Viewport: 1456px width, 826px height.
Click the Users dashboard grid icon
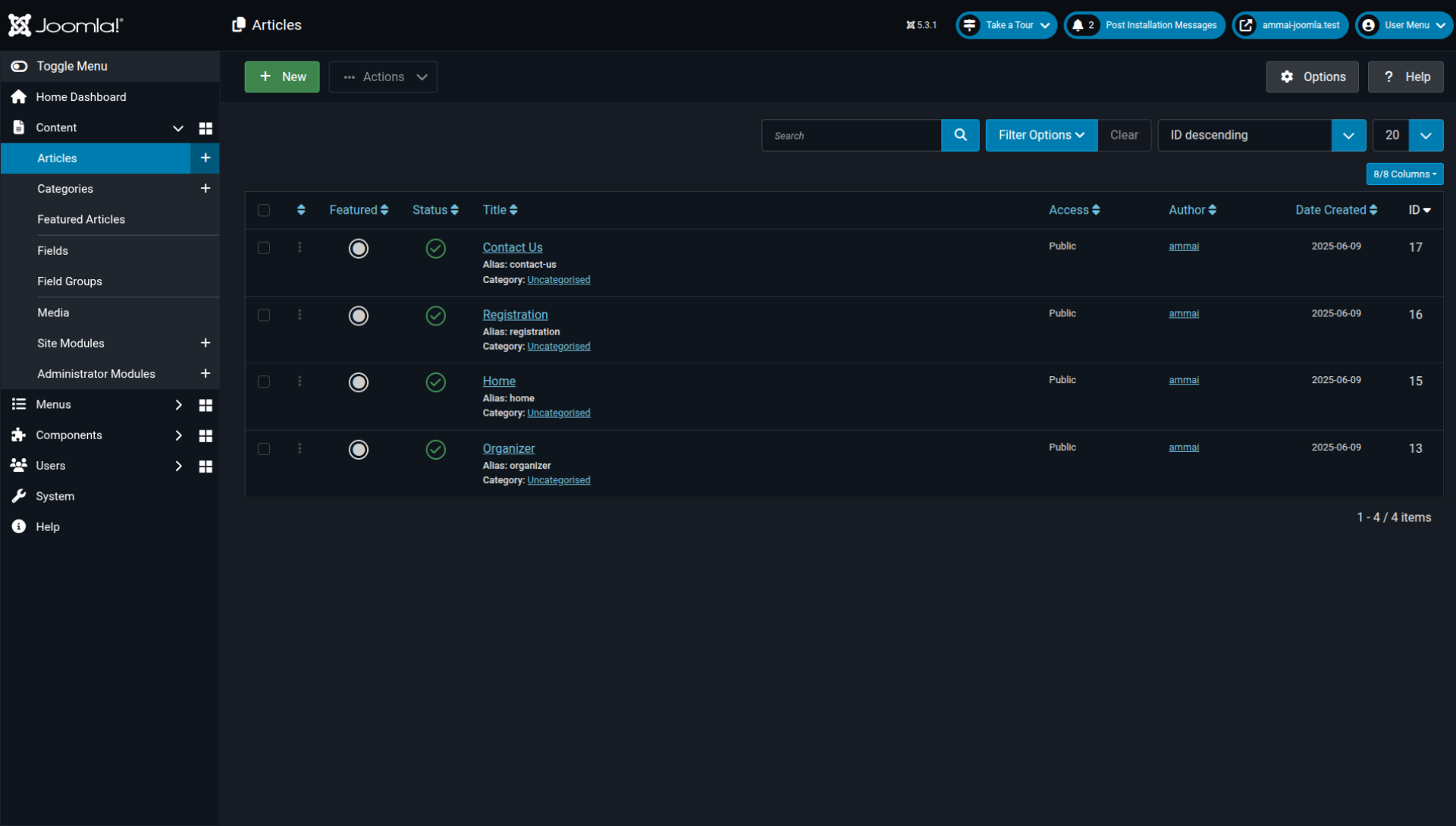[x=205, y=466]
